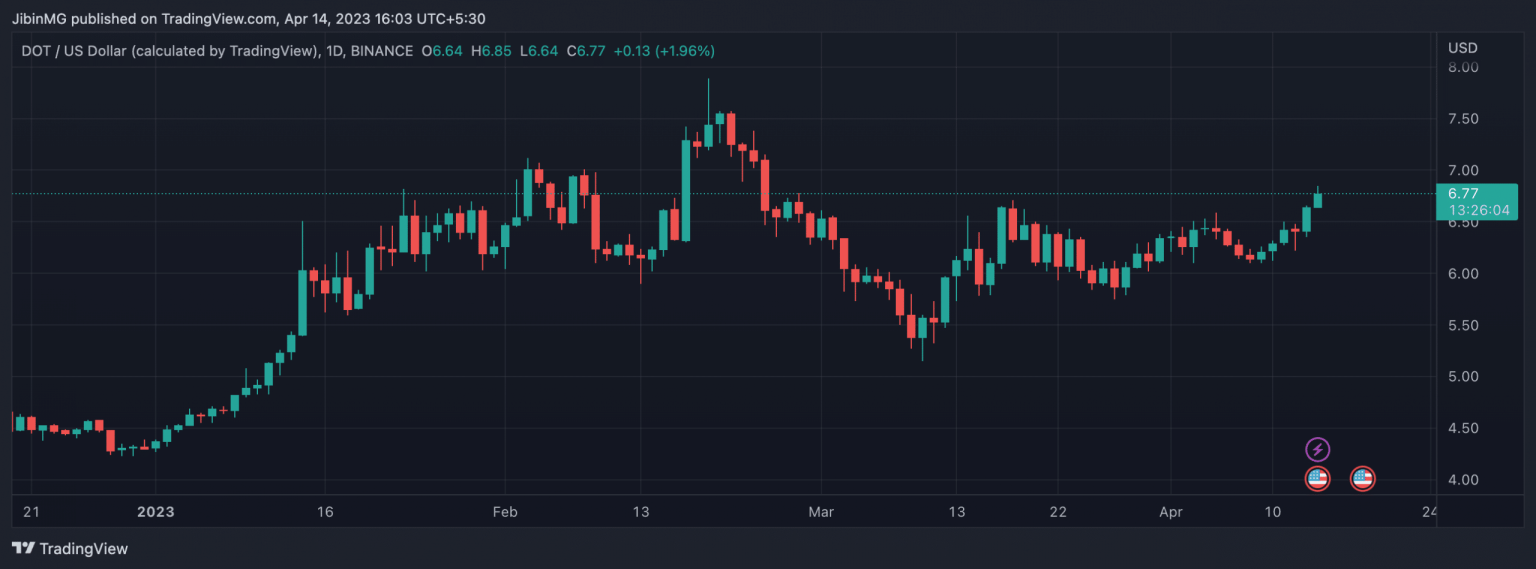Click the 8.00 level on the price axis
Image resolution: width=1536 pixels, height=569 pixels.
(x=1462, y=67)
